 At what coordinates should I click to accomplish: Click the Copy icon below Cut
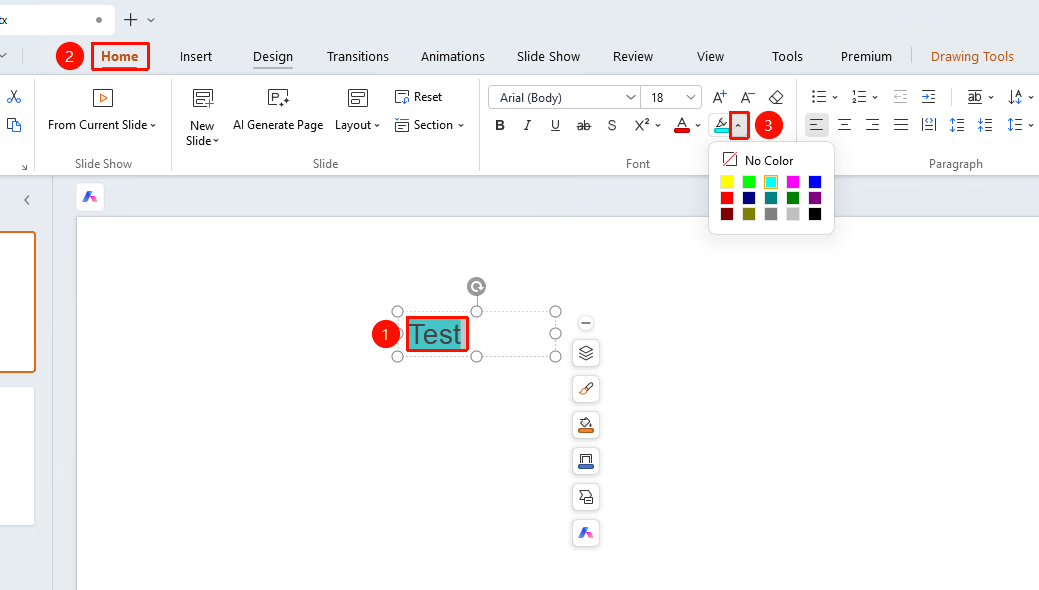(x=14, y=125)
